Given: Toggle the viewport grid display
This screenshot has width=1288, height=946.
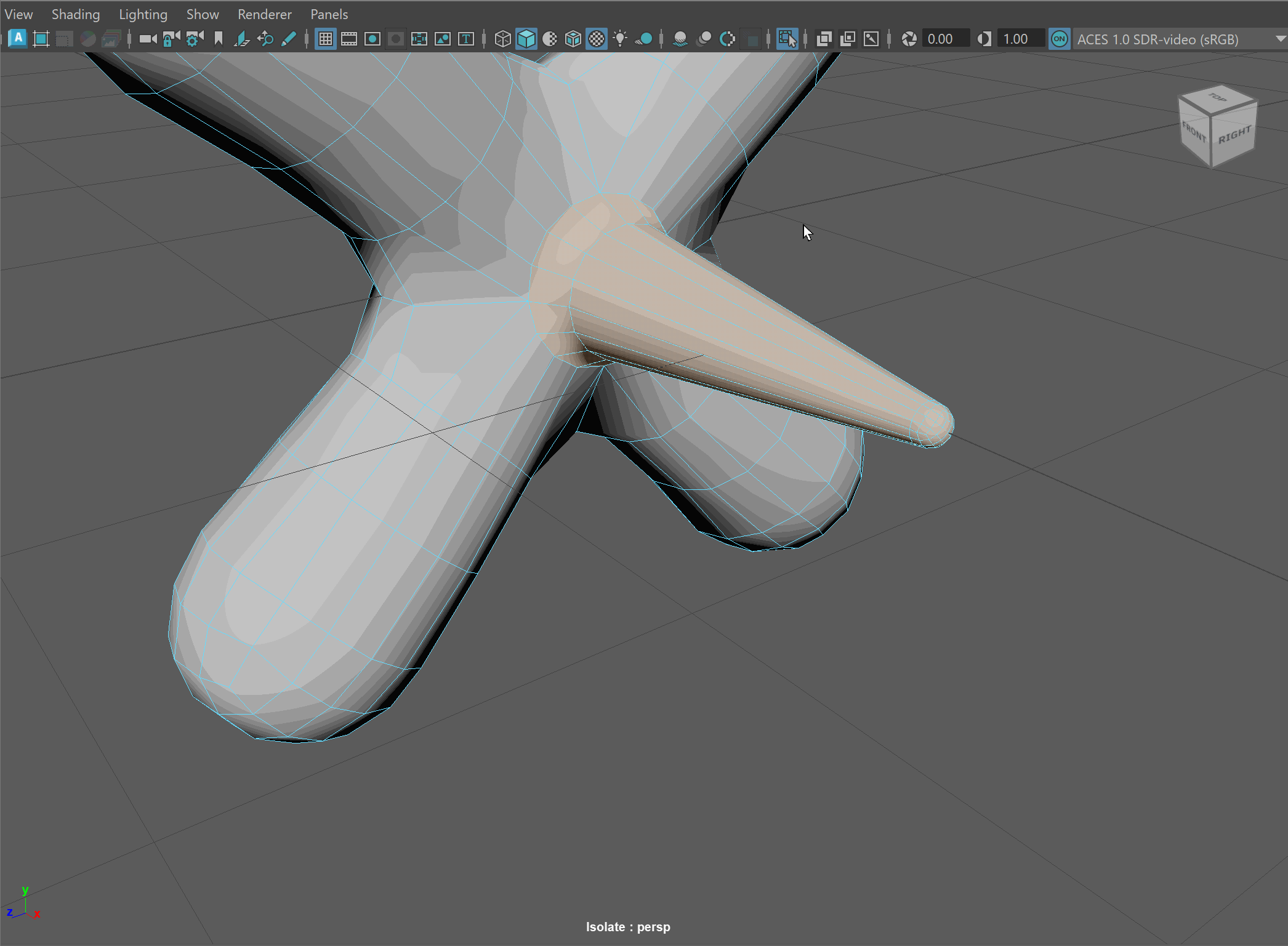Looking at the screenshot, I should click(x=325, y=39).
